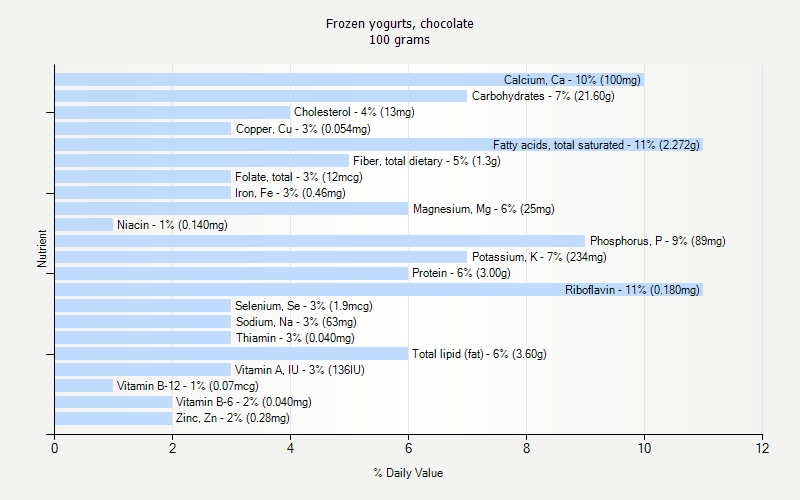800x500 pixels.
Task: Select the Thiamin 3% label
Action: [x=295, y=338]
